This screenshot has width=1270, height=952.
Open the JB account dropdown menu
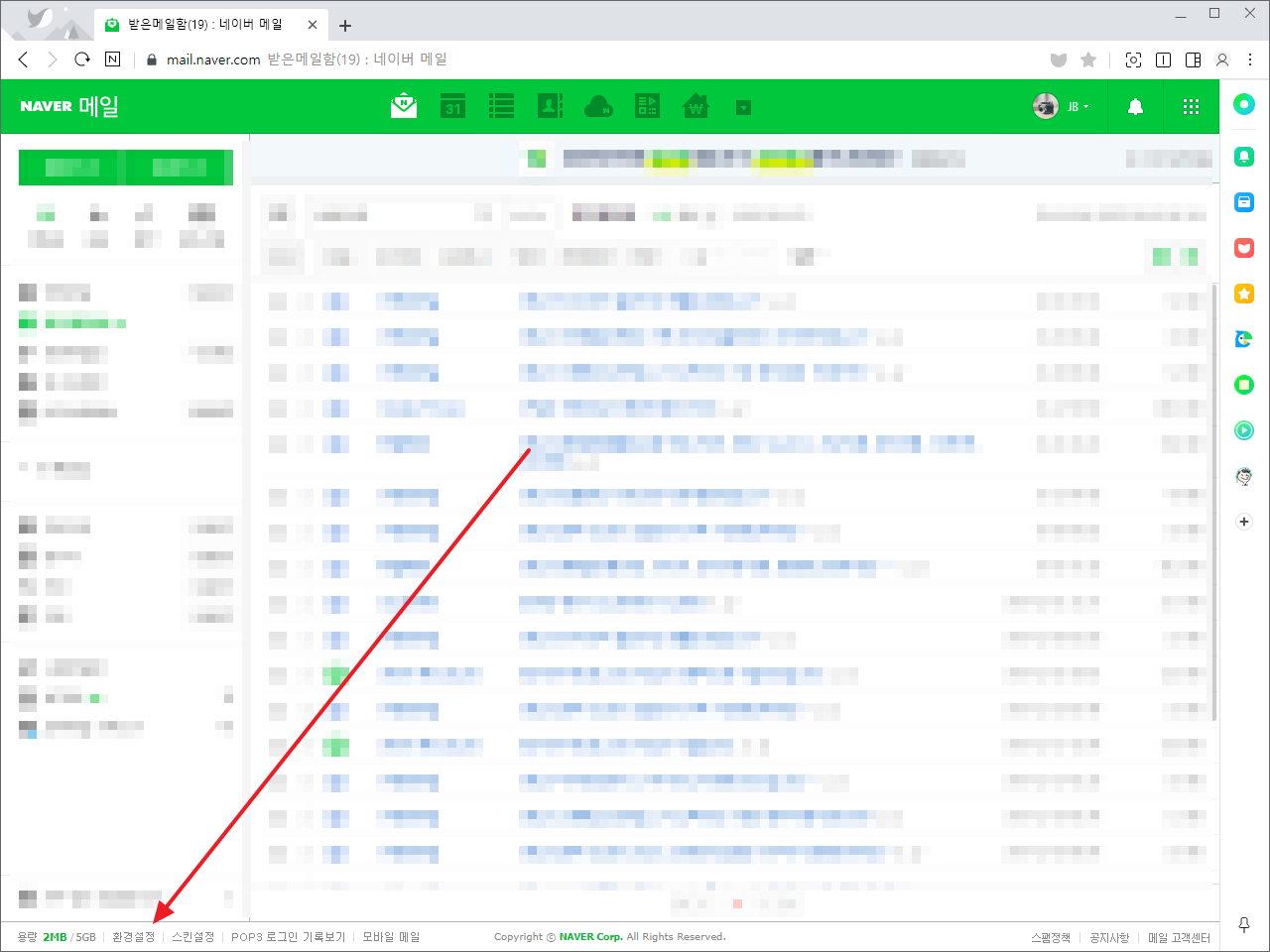pyautogui.click(x=1079, y=106)
